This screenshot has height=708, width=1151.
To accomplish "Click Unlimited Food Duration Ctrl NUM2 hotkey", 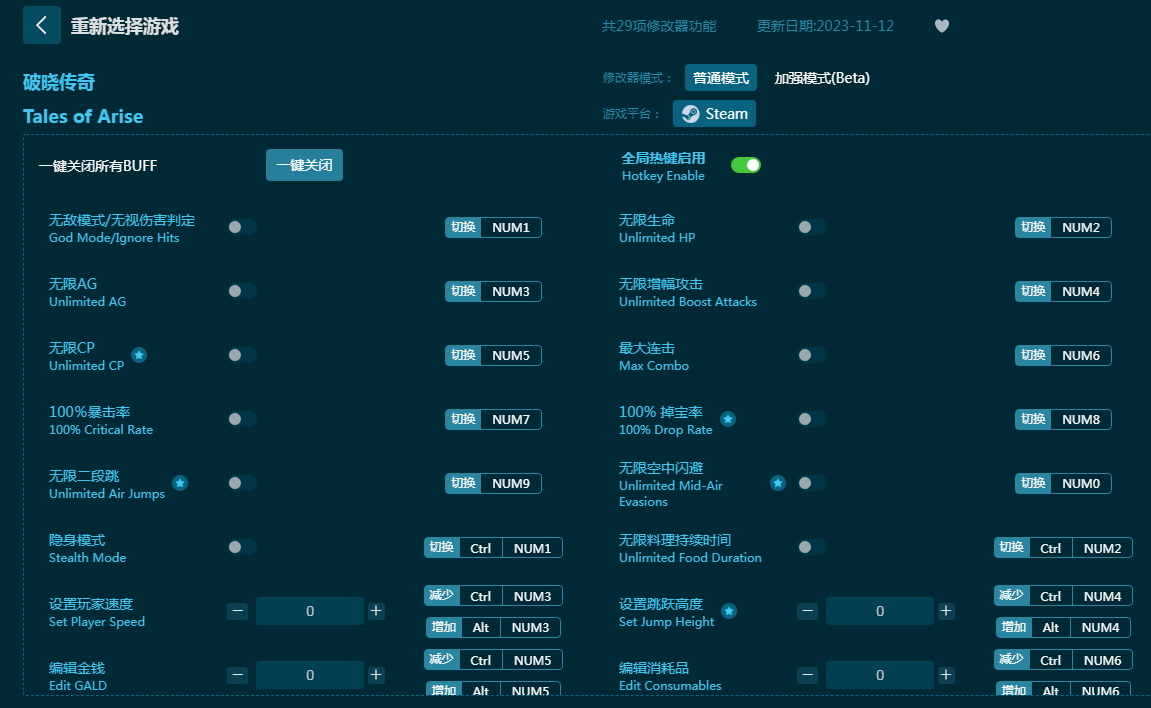I will [1063, 548].
